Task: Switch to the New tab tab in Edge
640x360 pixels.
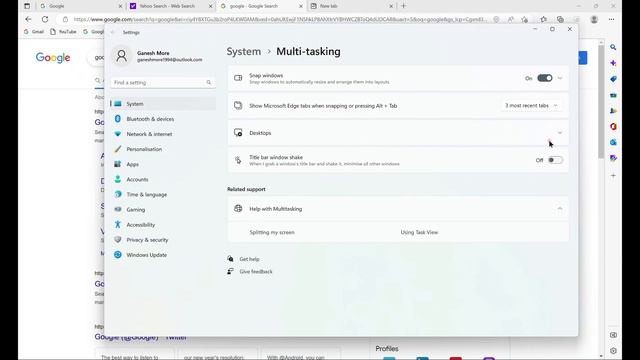Action: pyautogui.click(x=351, y=6)
